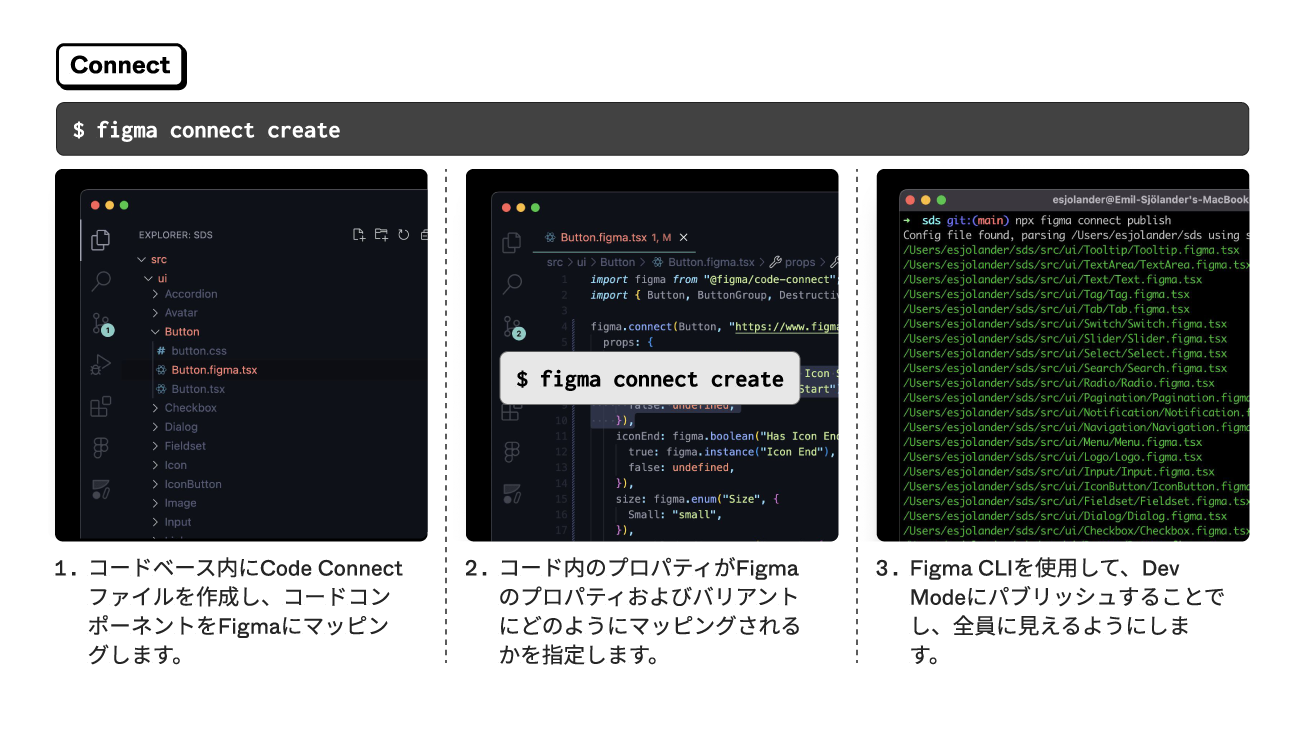Screen dimensions: 1300x731
Task: Open Explorer view in left VS Code window
Action: tap(100, 239)
